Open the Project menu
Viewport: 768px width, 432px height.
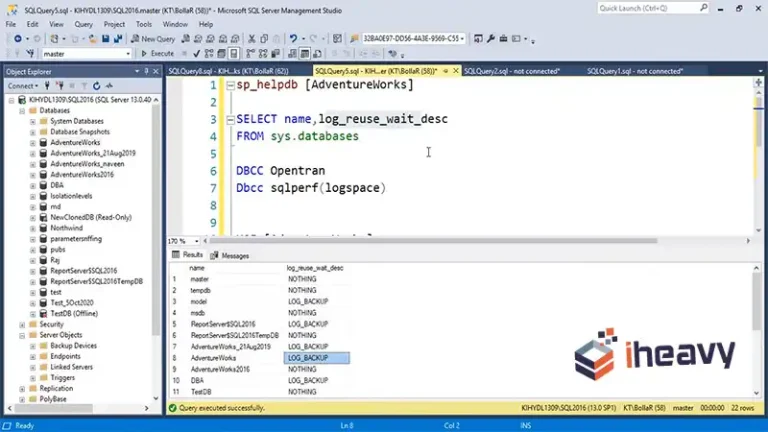[x=114, y=24]
